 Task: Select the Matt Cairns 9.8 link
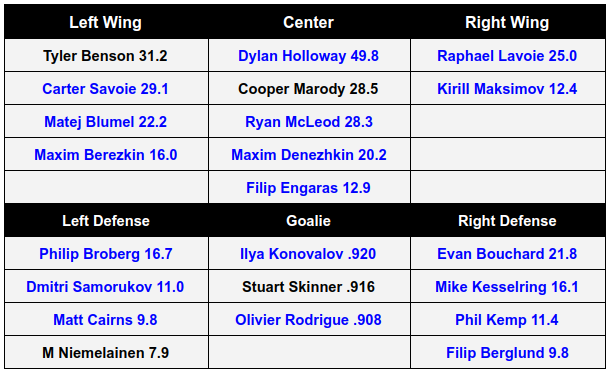(105, 320)
